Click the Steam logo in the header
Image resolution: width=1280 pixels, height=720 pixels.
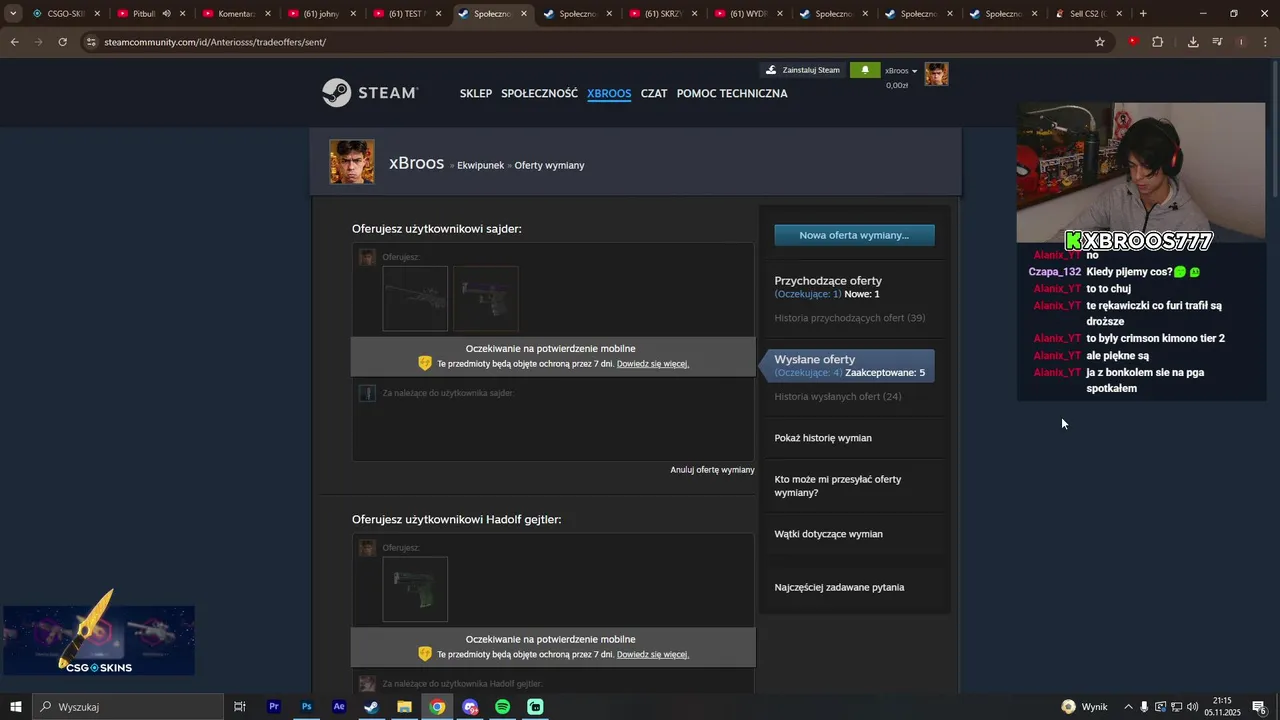click(369, 93)
